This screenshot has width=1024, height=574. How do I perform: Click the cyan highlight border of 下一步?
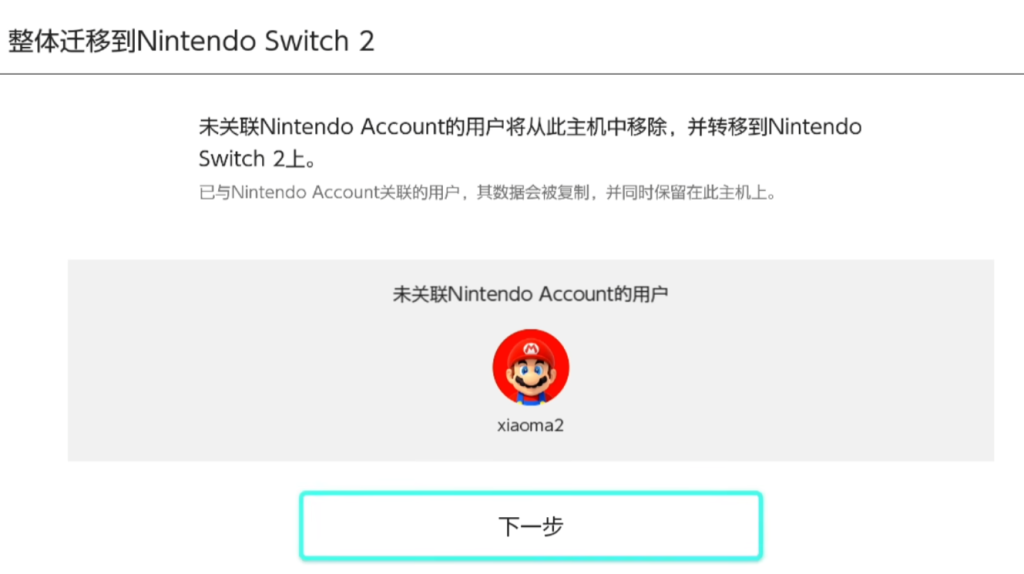(531, 494)
